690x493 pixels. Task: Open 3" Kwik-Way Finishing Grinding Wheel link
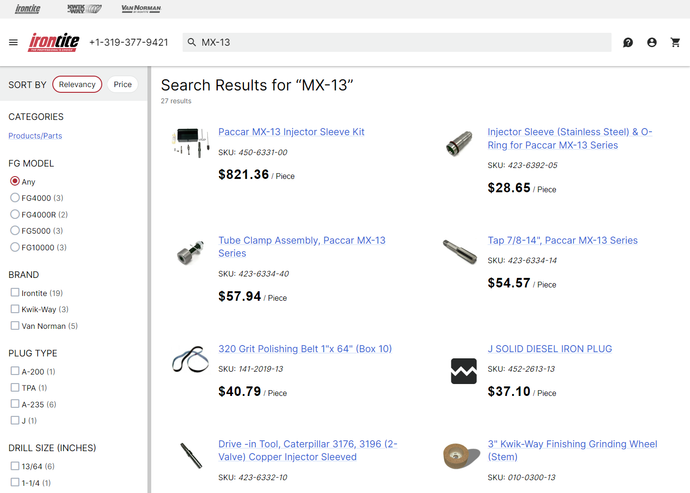click(573, 450)
